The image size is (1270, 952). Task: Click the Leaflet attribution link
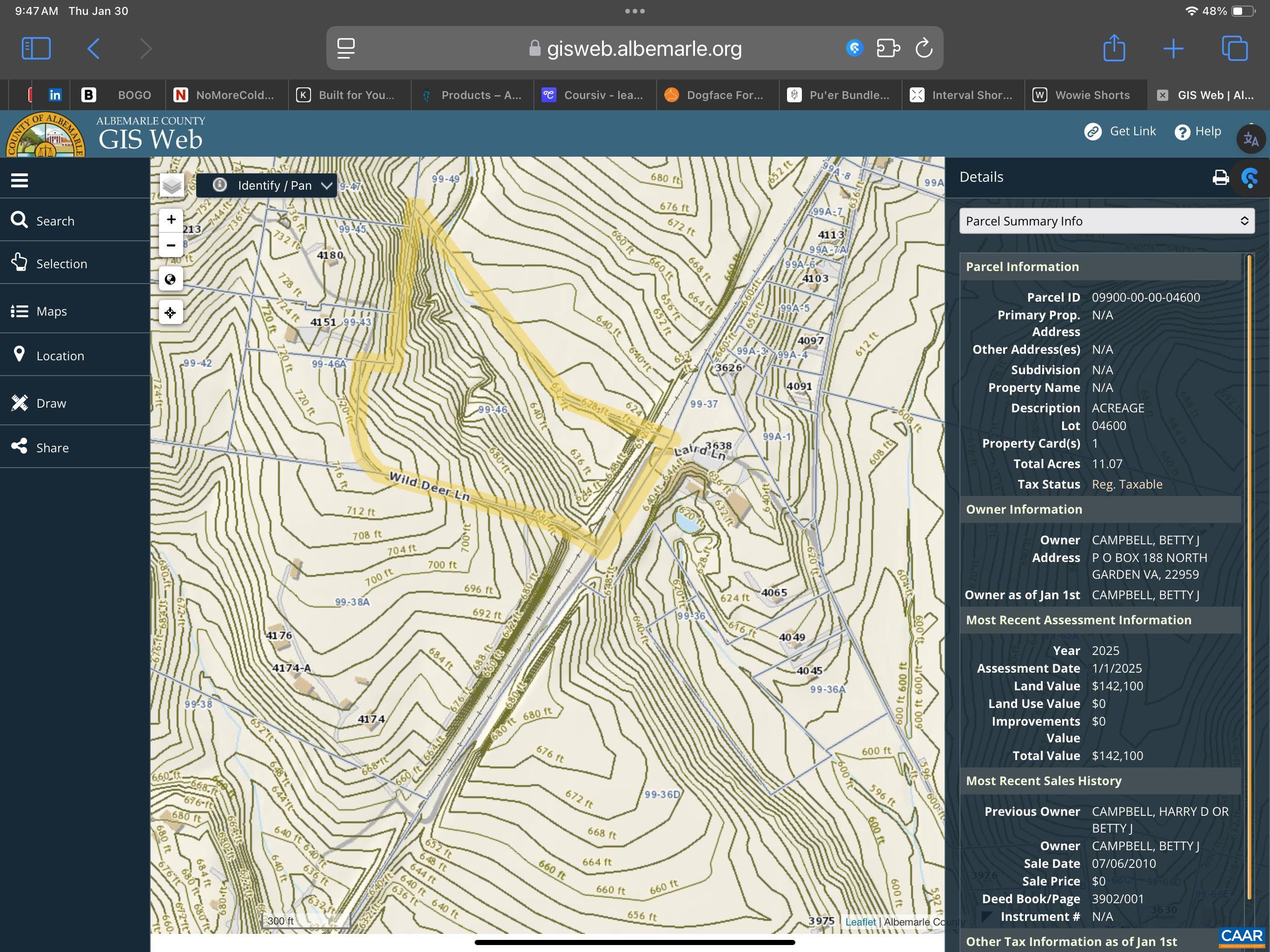tap(860, 922)
